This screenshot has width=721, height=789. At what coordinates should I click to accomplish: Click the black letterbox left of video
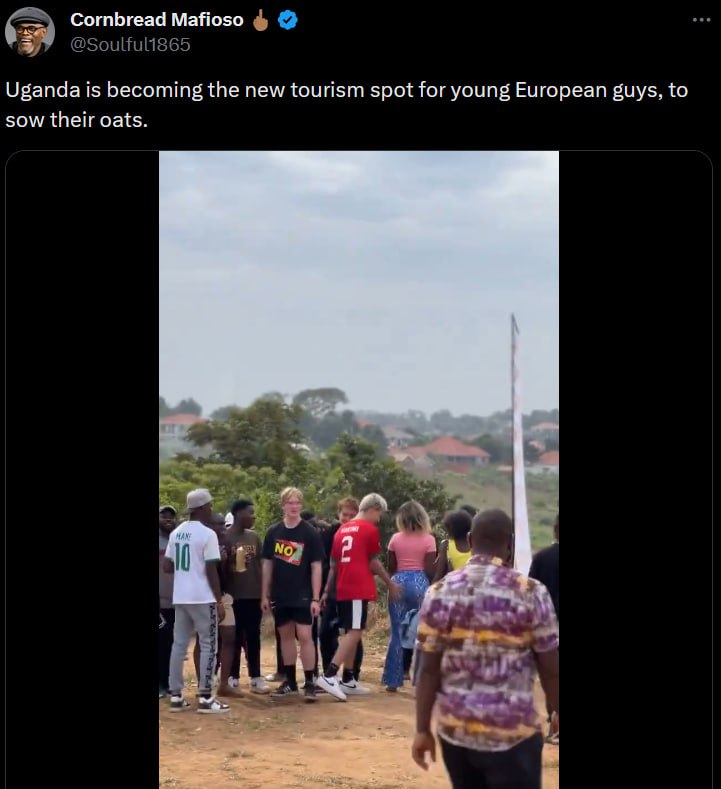(83, 469)
